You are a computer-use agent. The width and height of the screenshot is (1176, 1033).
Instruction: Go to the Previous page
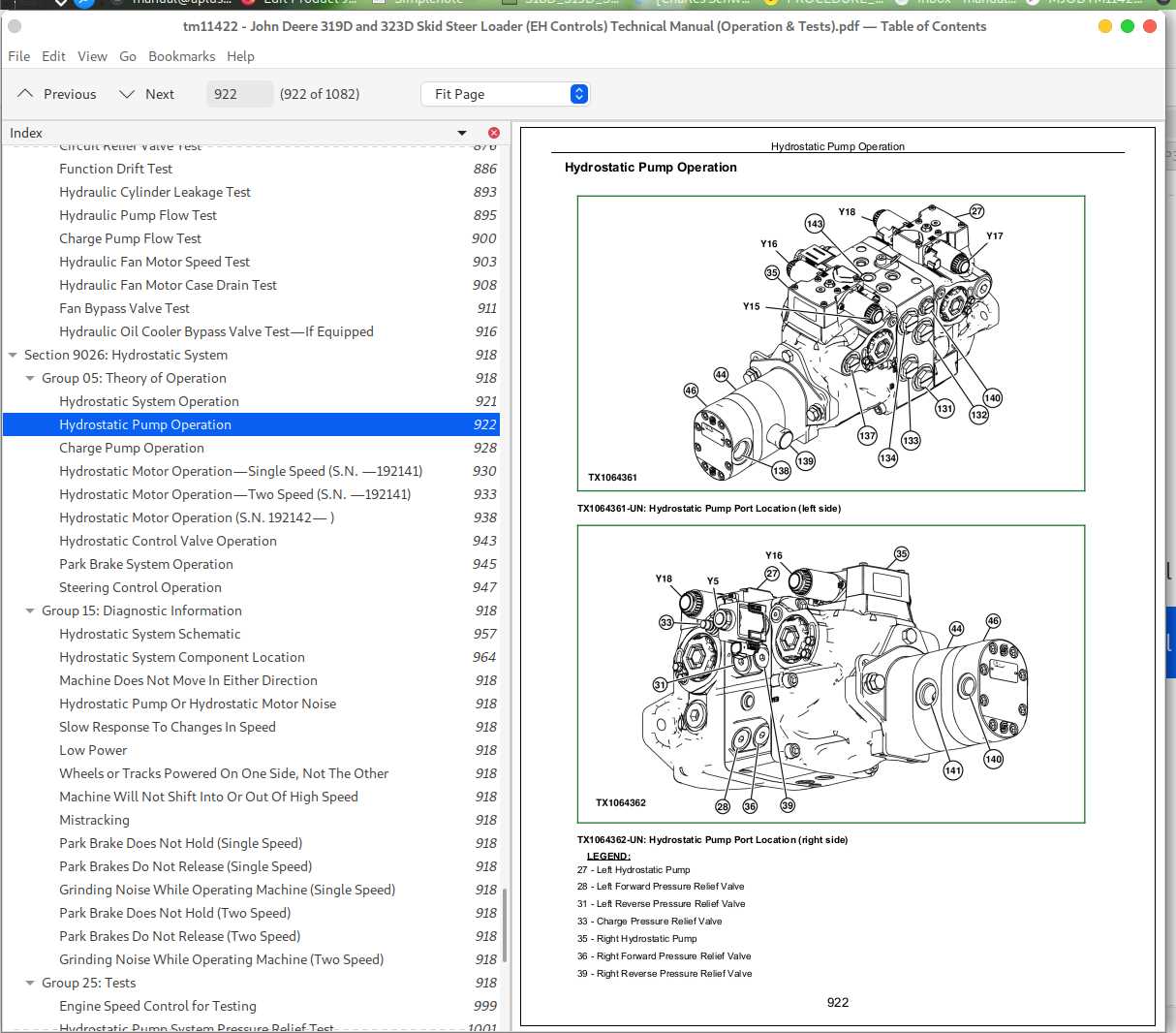(x=57, y=94)
